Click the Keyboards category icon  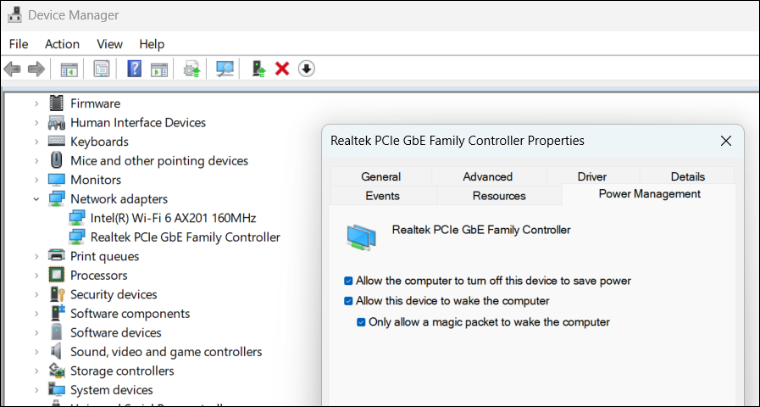(x=56, y=141)
